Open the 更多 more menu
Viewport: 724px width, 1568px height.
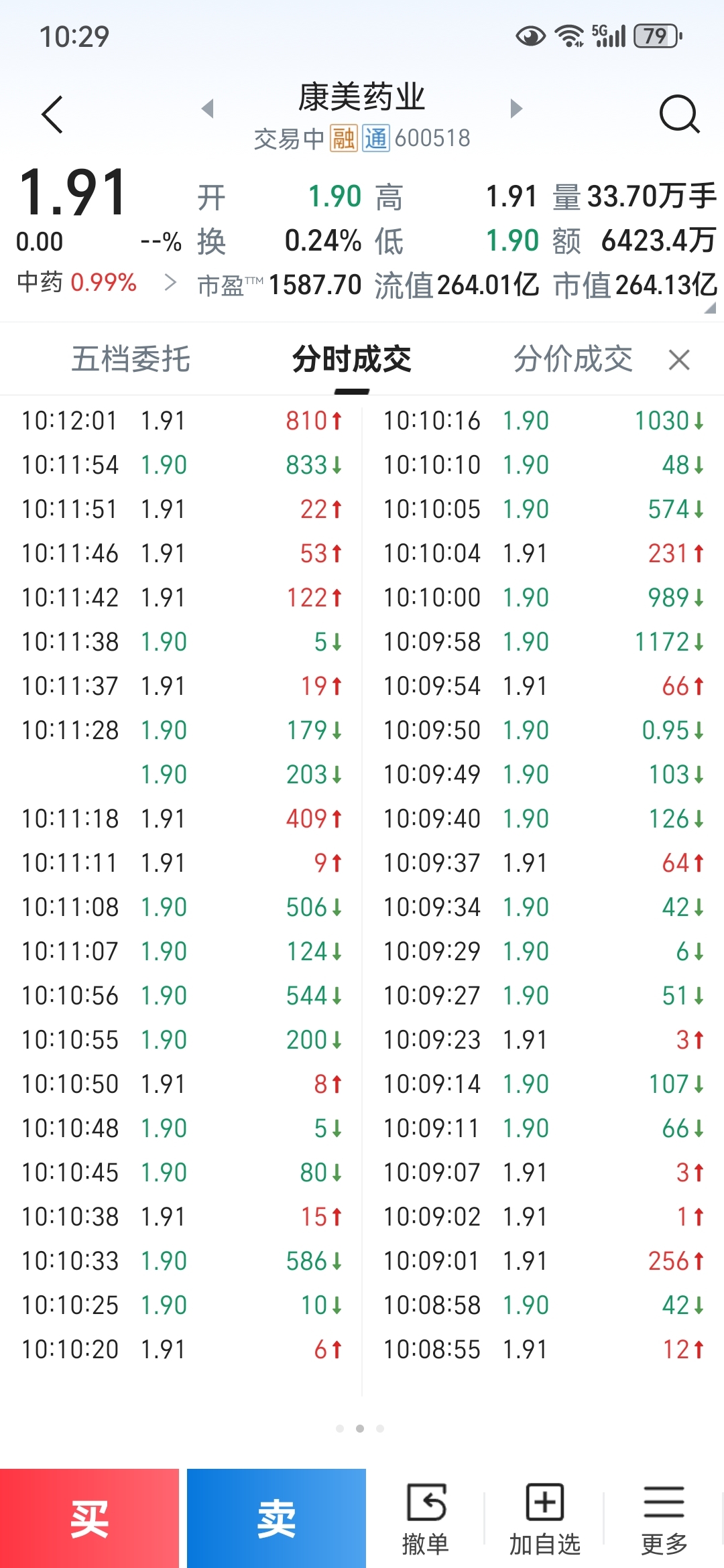[664, 1518]
